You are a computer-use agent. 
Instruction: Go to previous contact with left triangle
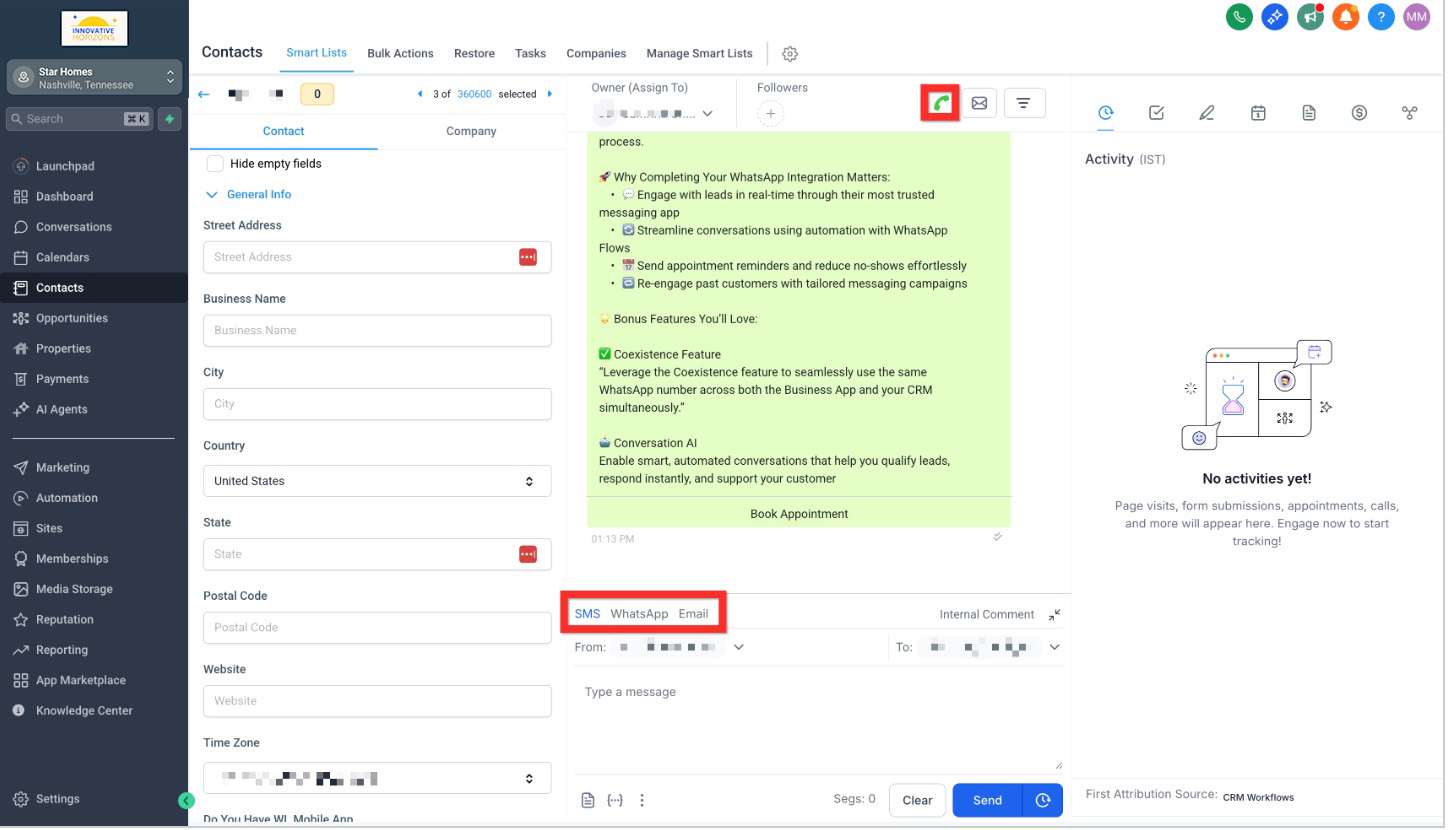point(420,94)
